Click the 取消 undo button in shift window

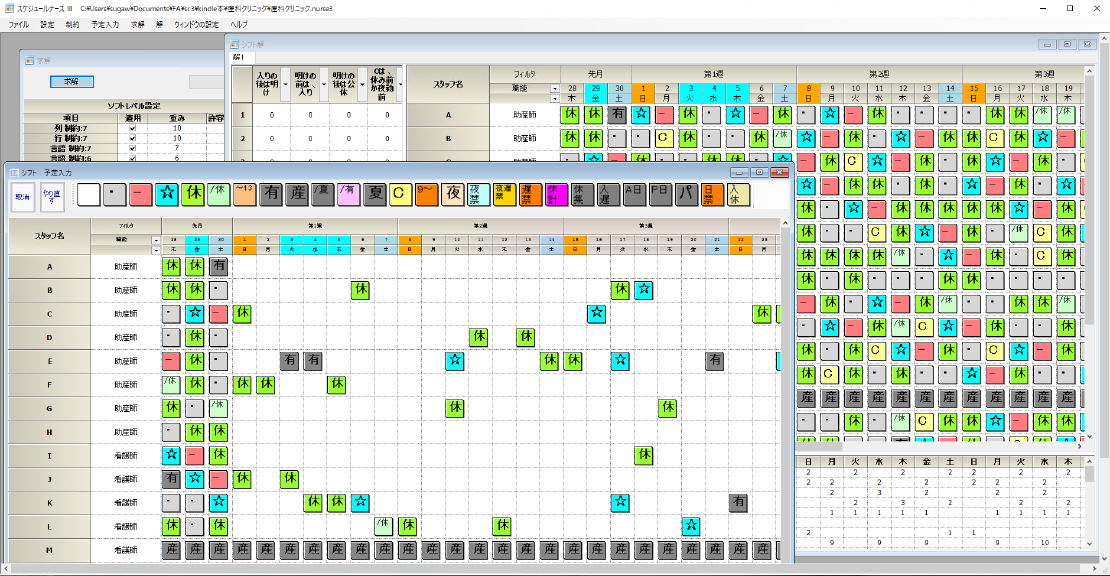pyautogui.click(x=22, y=197)
